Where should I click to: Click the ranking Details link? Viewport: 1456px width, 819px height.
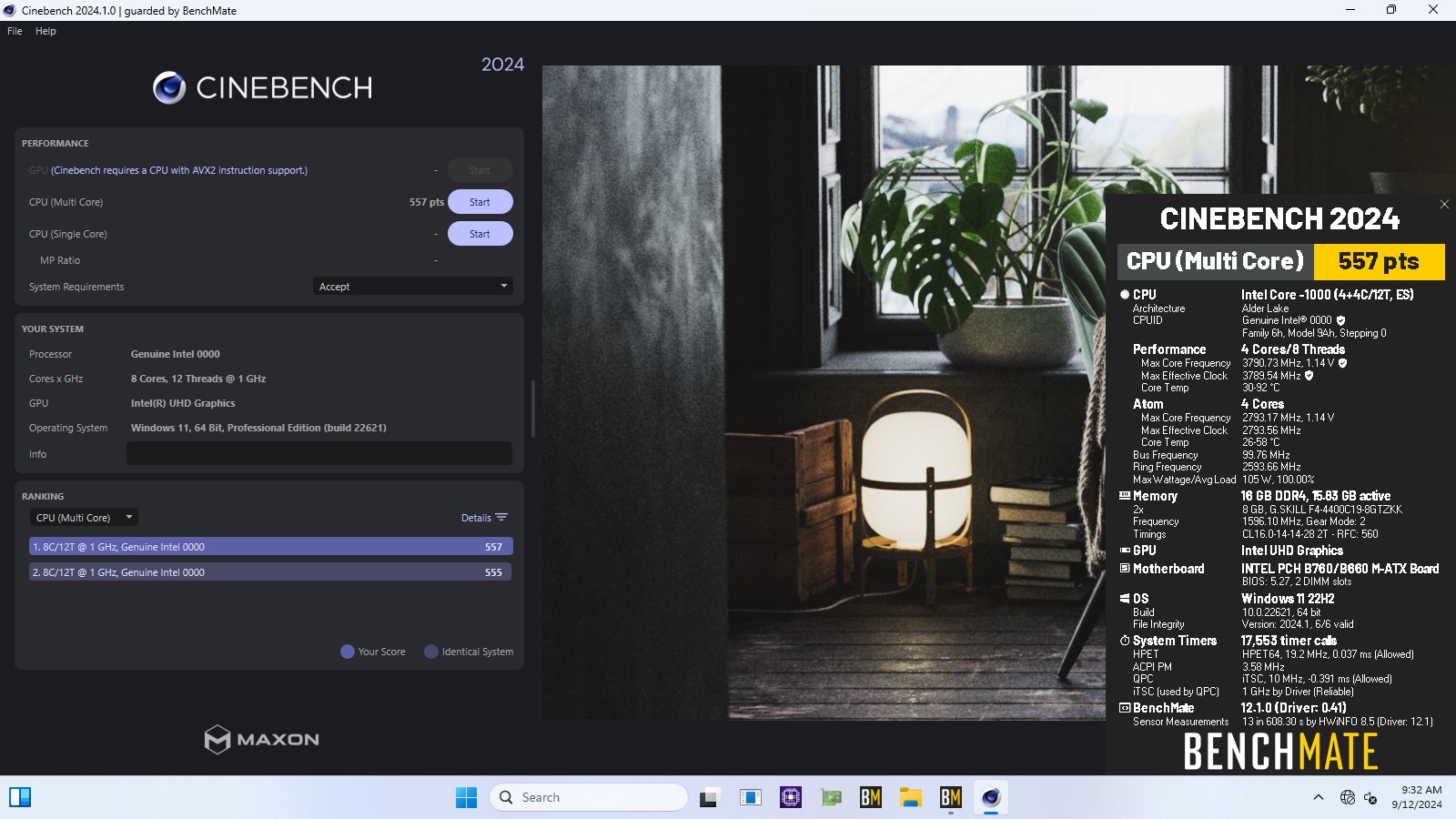point(476,518)
